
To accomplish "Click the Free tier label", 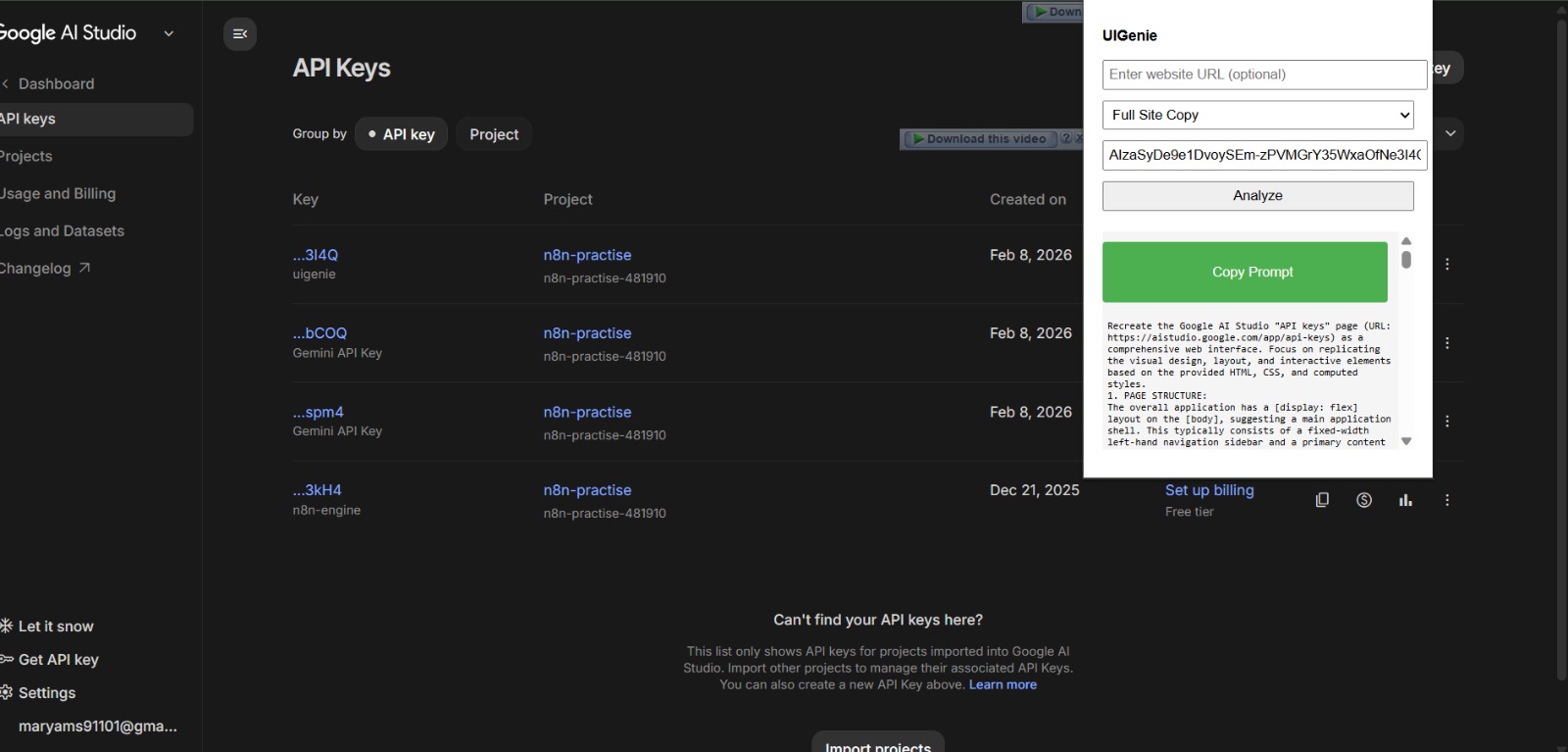I will [1190, 512].
